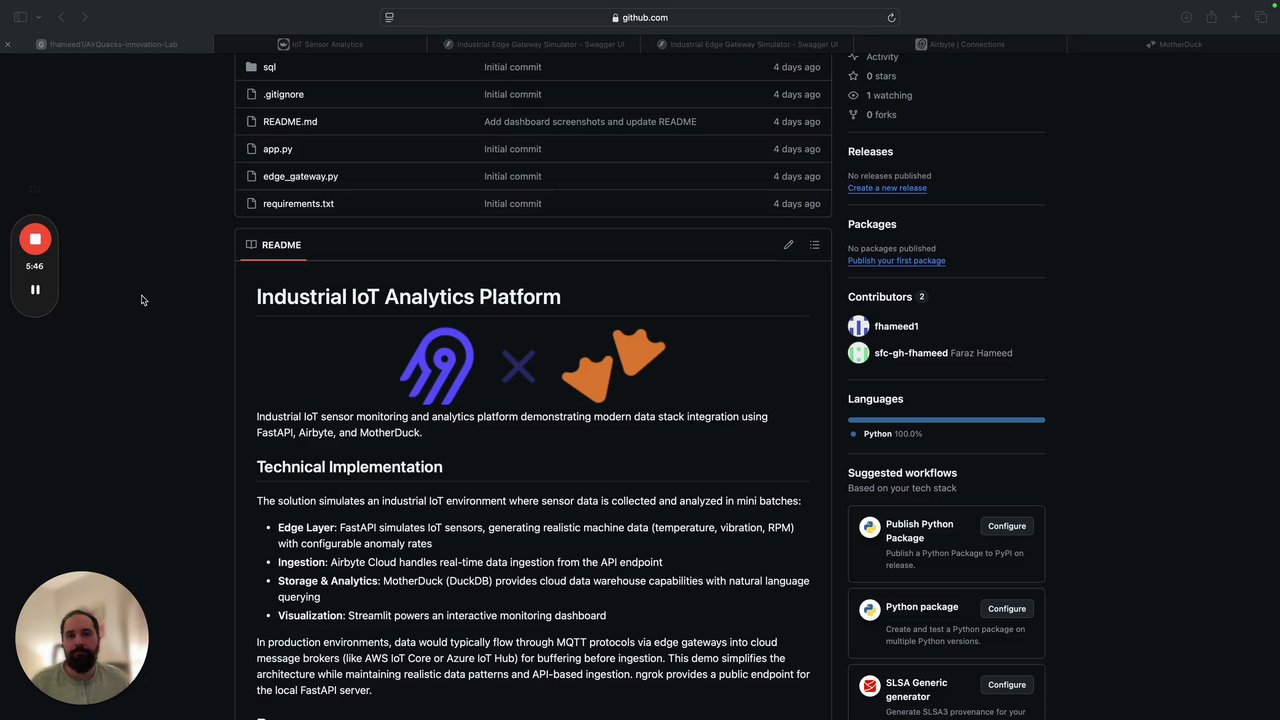Go forward with the Safari forward arrow
Screen dimensions: 1280x720
coord(85,17)
